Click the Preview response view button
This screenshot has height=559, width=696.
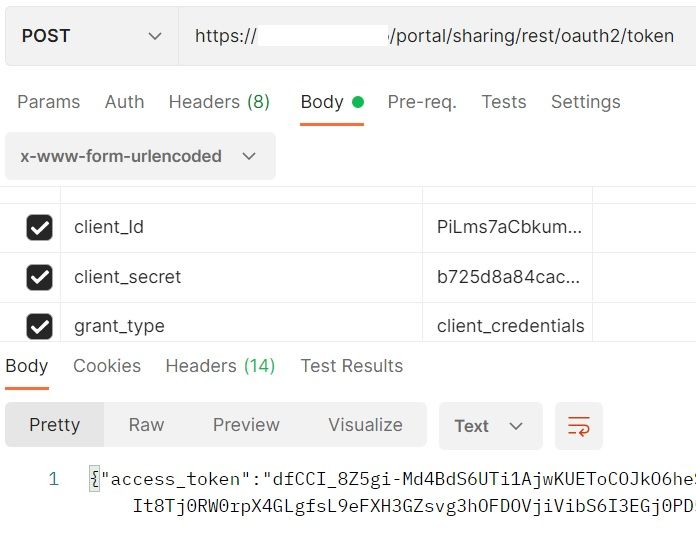pyautogui.click(x=246, y=425)
